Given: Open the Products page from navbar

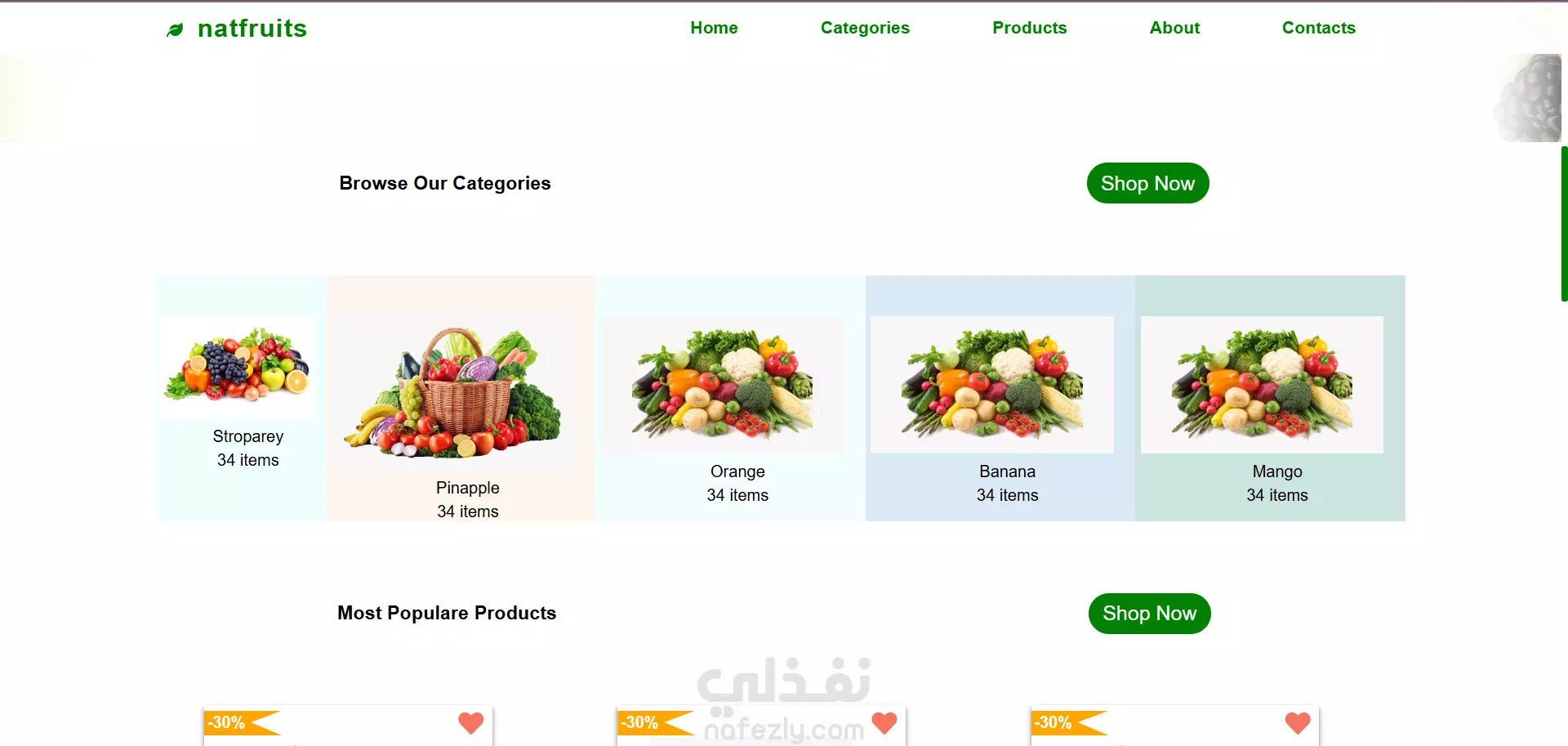Looking at the screenshot, I should pos(1029,28).
